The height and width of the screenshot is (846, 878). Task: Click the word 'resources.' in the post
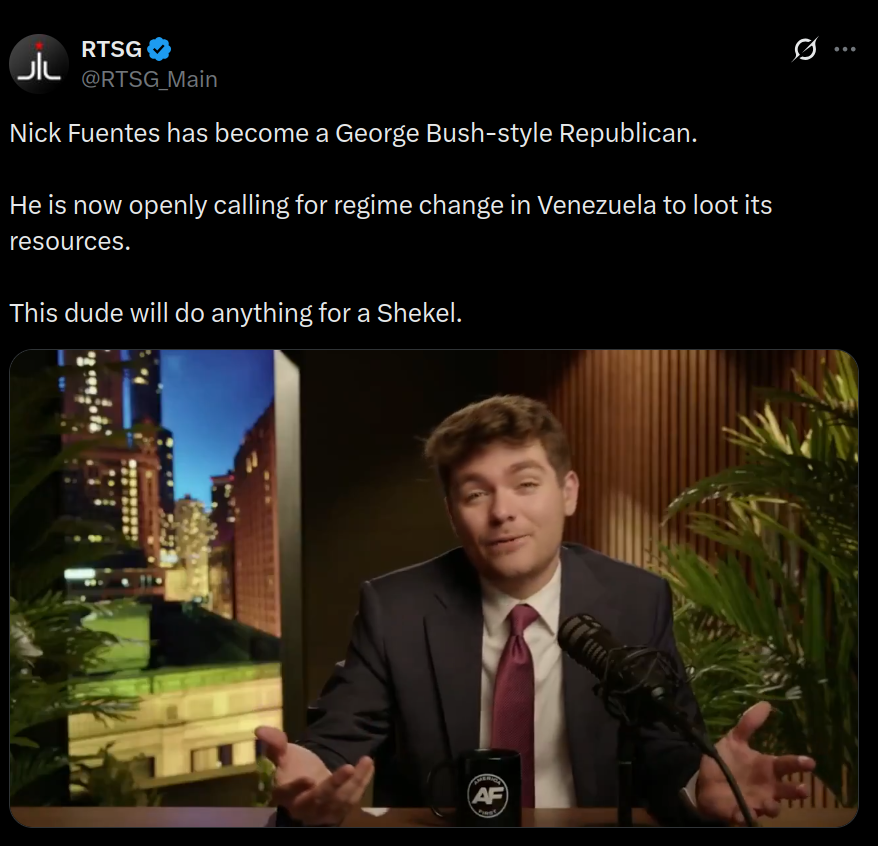[70, 241]
